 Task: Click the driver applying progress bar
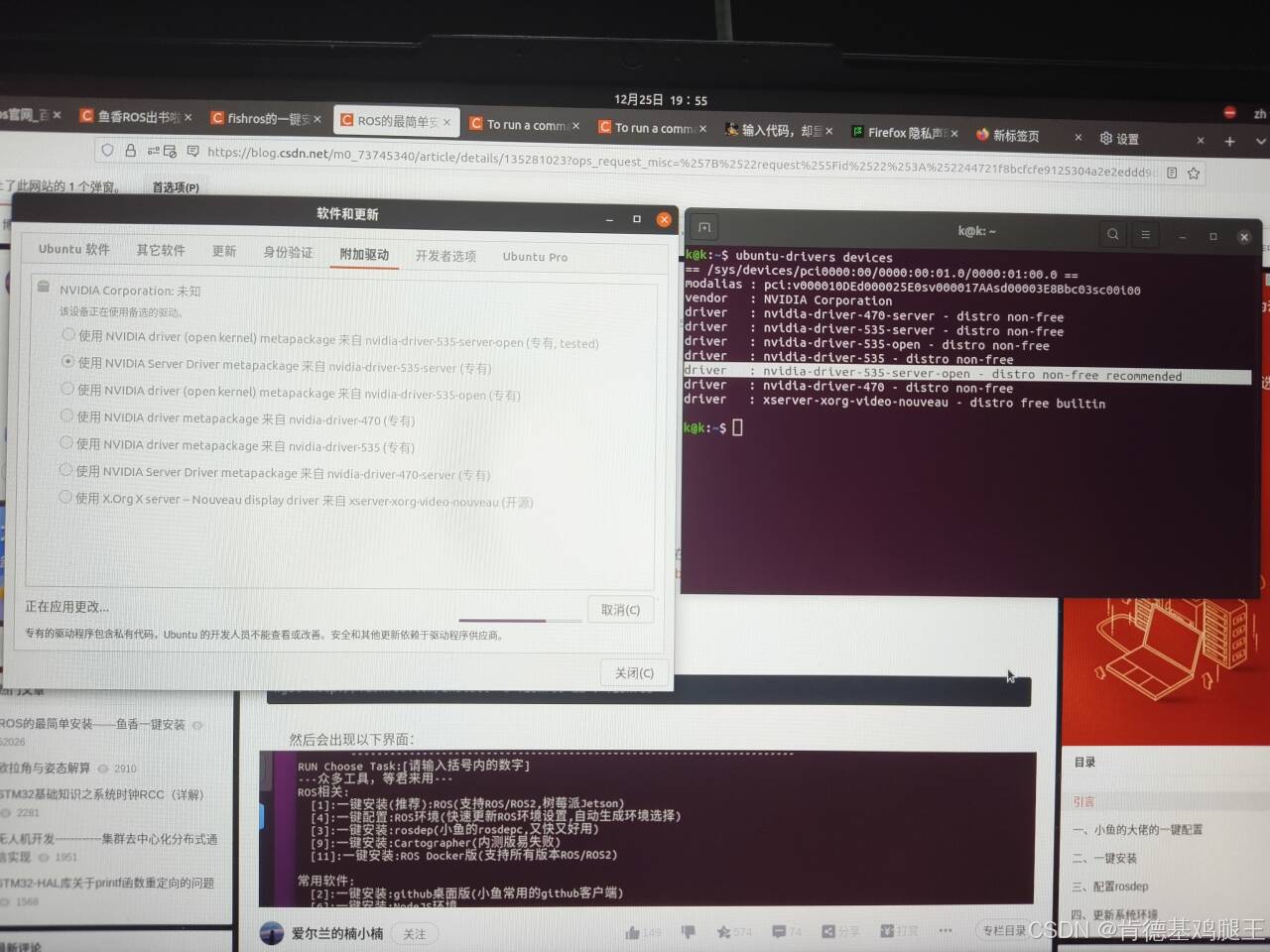pyautogui.click(x=520, y=621)
